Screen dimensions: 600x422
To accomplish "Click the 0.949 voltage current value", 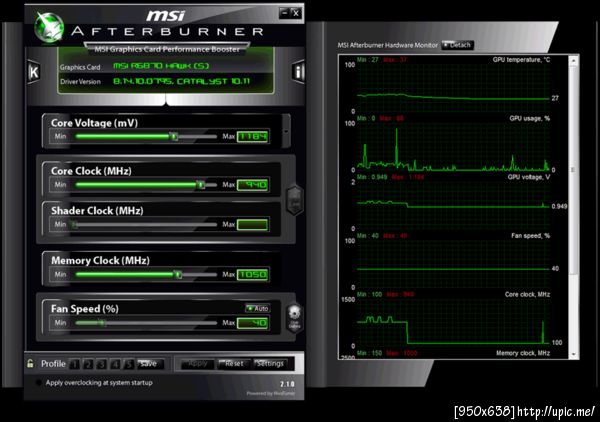I will (x=559, y=206).
